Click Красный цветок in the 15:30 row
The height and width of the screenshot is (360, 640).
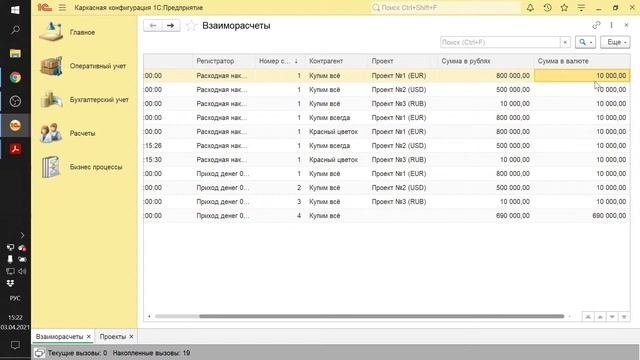click(333, 160)
